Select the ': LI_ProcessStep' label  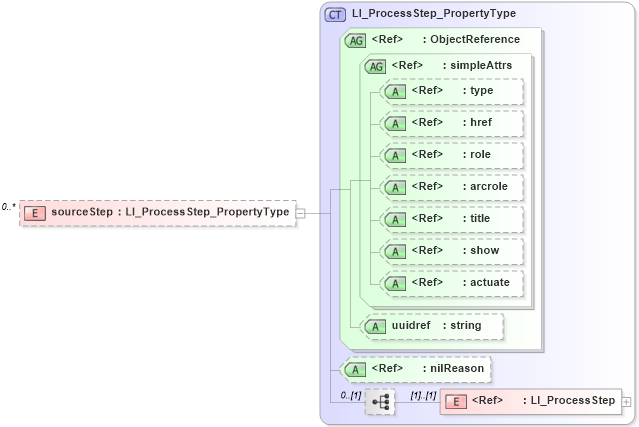pyautogui.click(x=569, y=401)
